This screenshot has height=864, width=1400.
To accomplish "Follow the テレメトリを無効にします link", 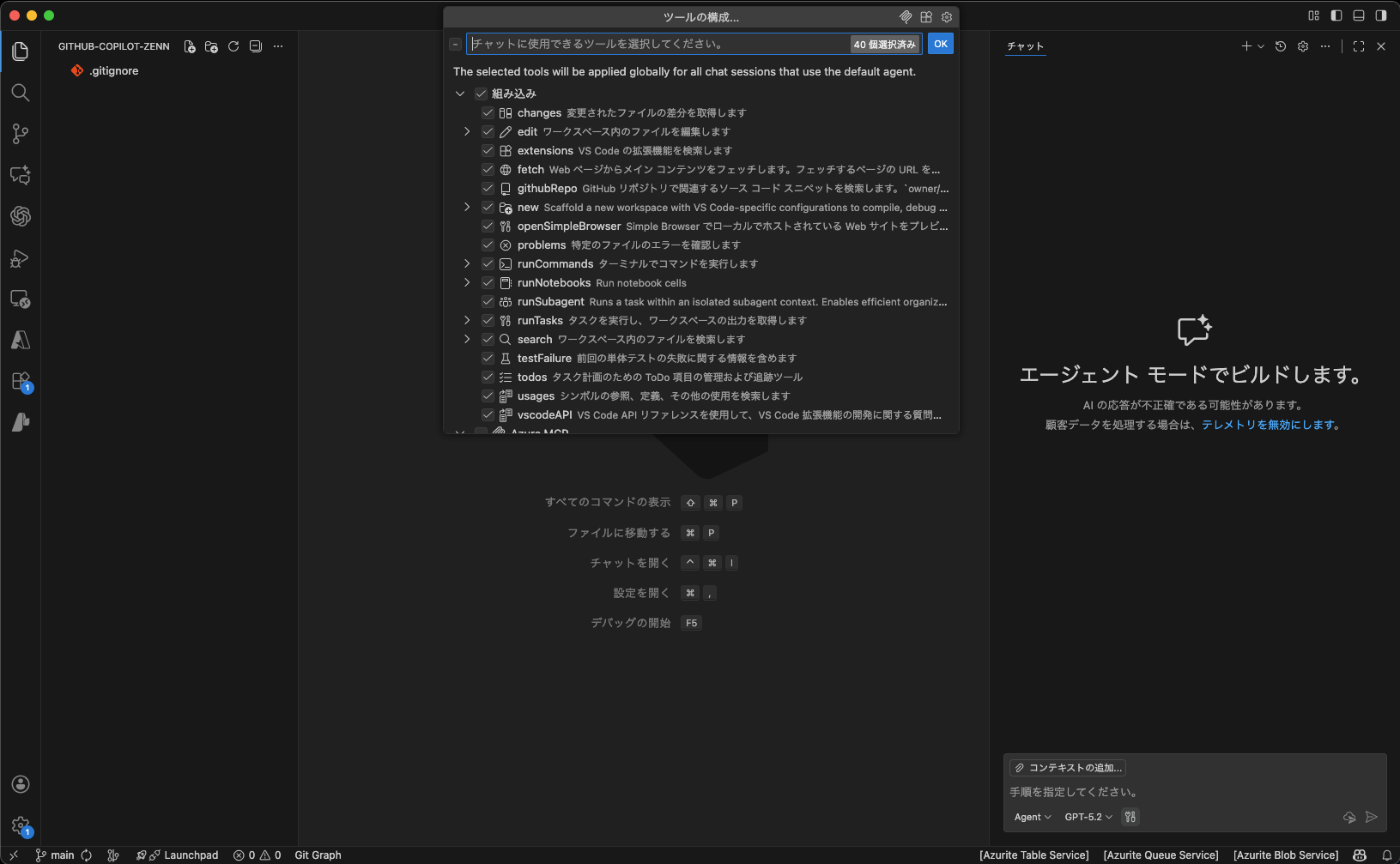I will [x=1268, y=424].
